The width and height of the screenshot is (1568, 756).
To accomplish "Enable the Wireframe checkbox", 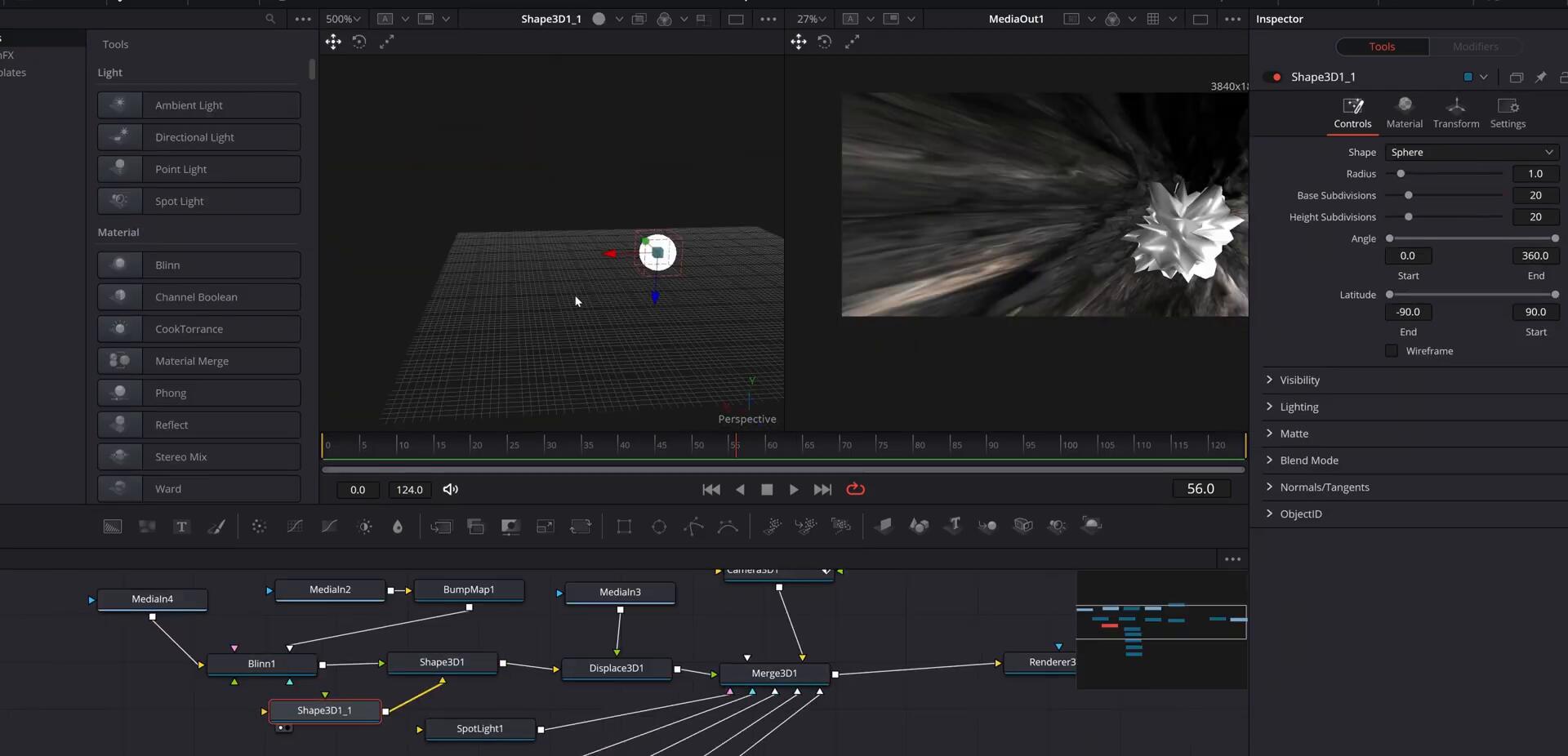I will coord(1392,351).
